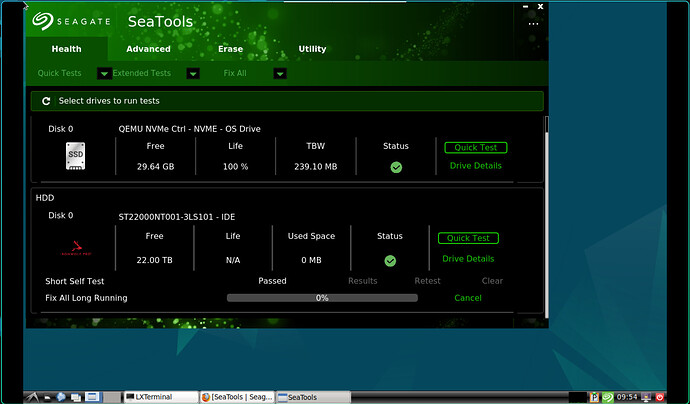This screenshot has width=690, height=404.
Task: Select the SSD drive icon for Disk 0
Action: (x=75, y=156)
